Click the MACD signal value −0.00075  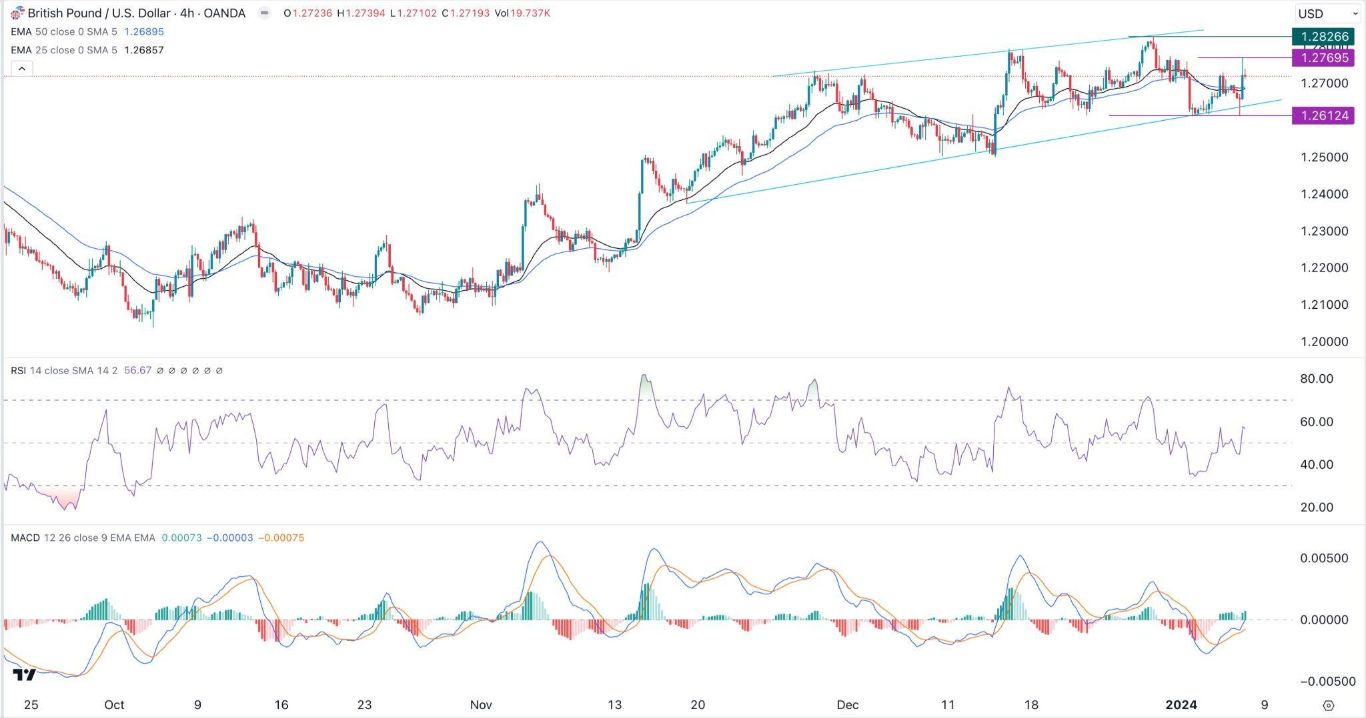(x=282, y=538)
